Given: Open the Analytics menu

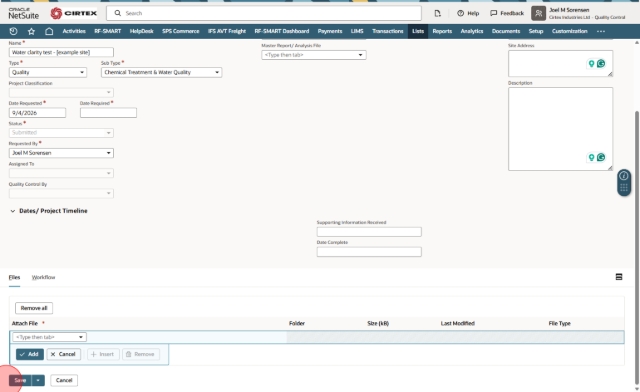Looking at the screenshot, I should click(x=472, y=31).
